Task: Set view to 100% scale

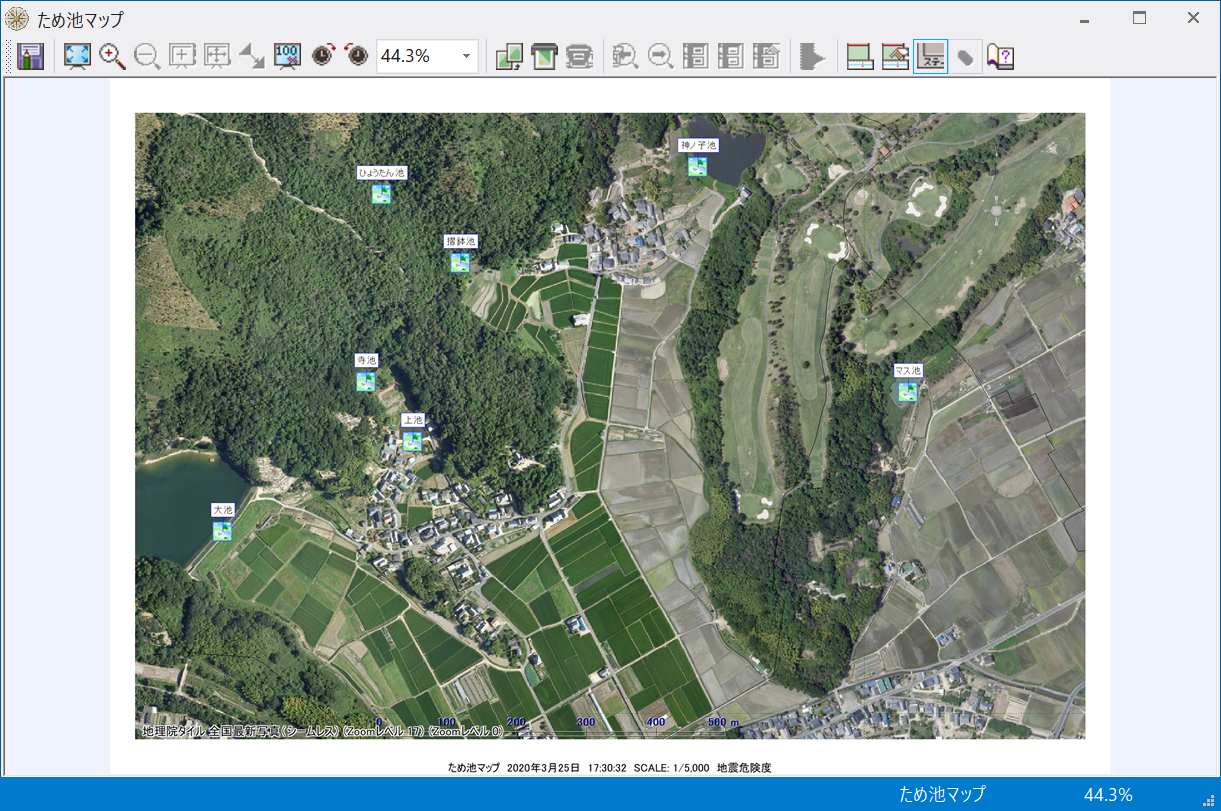Action: coord(288,57)
